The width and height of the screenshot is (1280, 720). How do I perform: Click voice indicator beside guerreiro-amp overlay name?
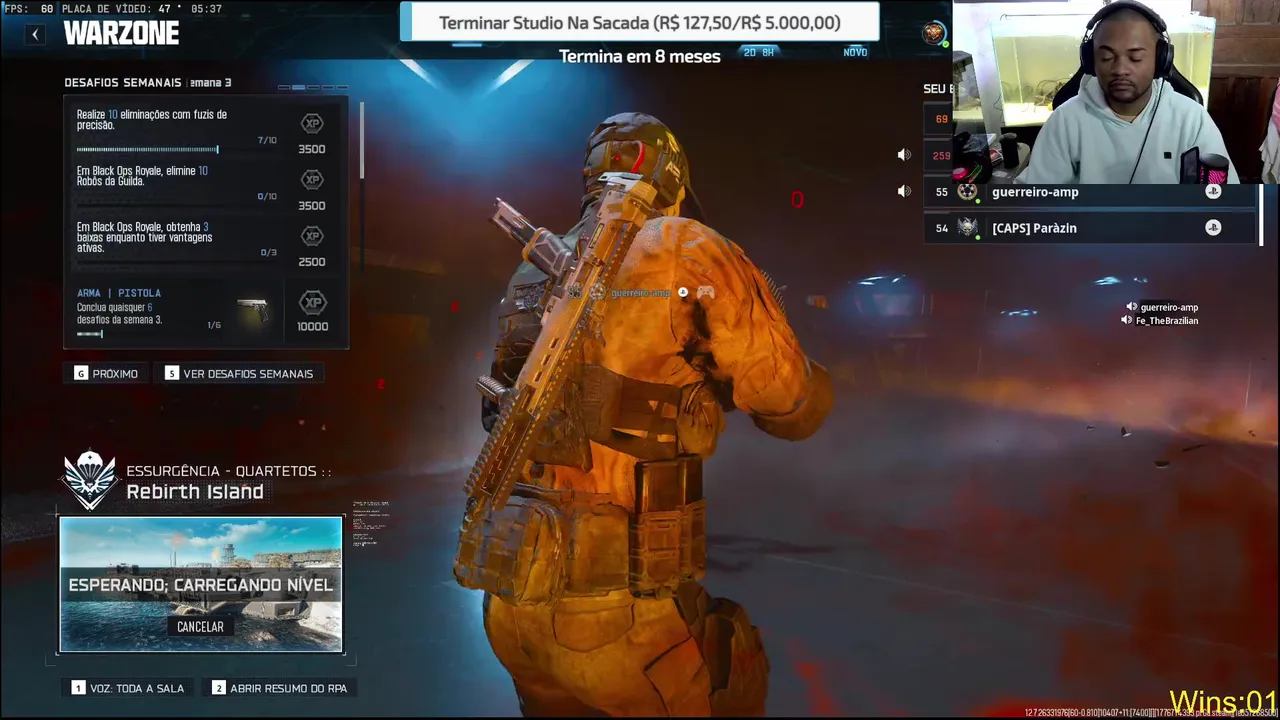tap(1132, 307)
